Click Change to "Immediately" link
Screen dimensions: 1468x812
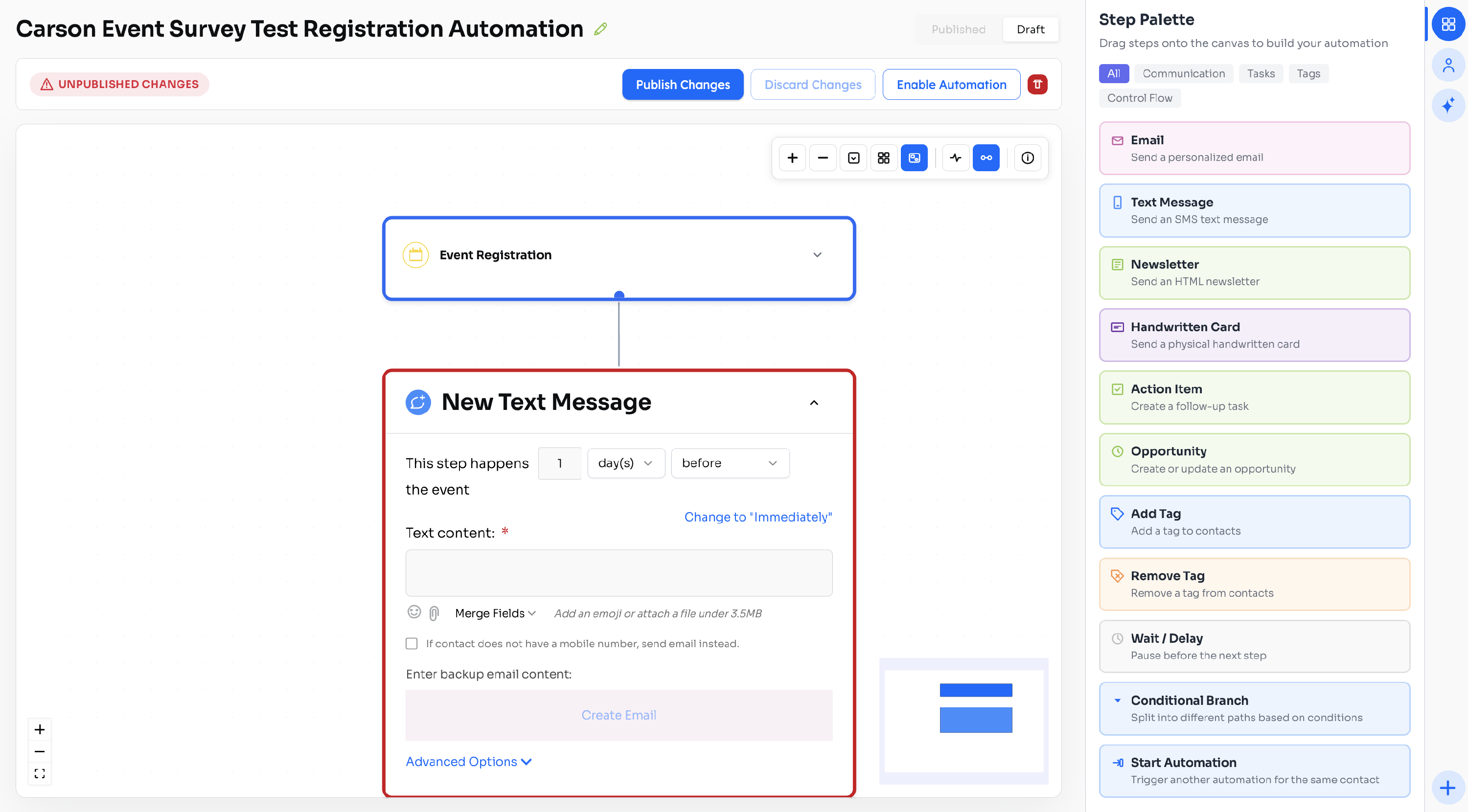click(757, 517)
